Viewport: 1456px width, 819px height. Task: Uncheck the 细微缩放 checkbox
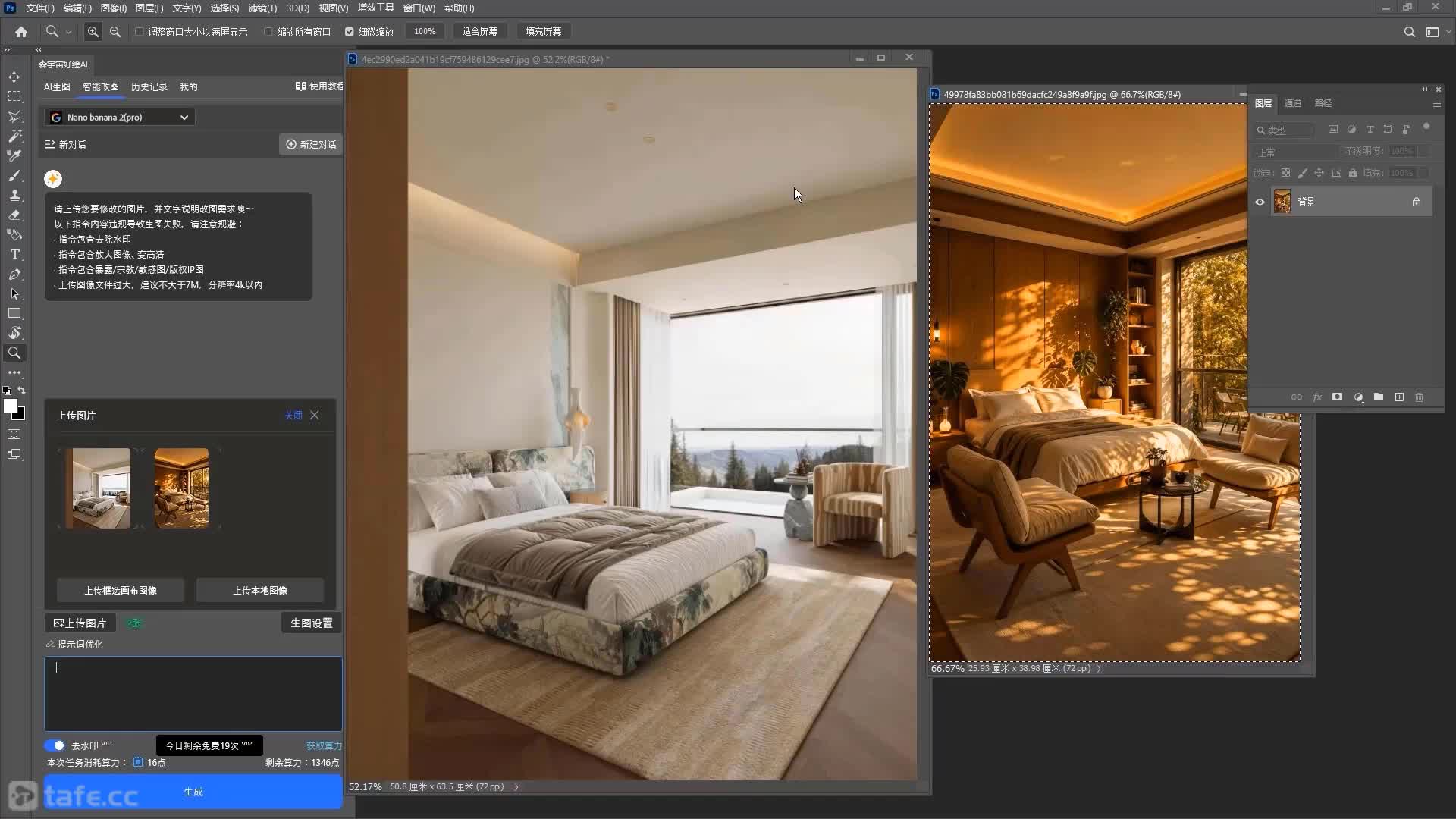point(350,32)
